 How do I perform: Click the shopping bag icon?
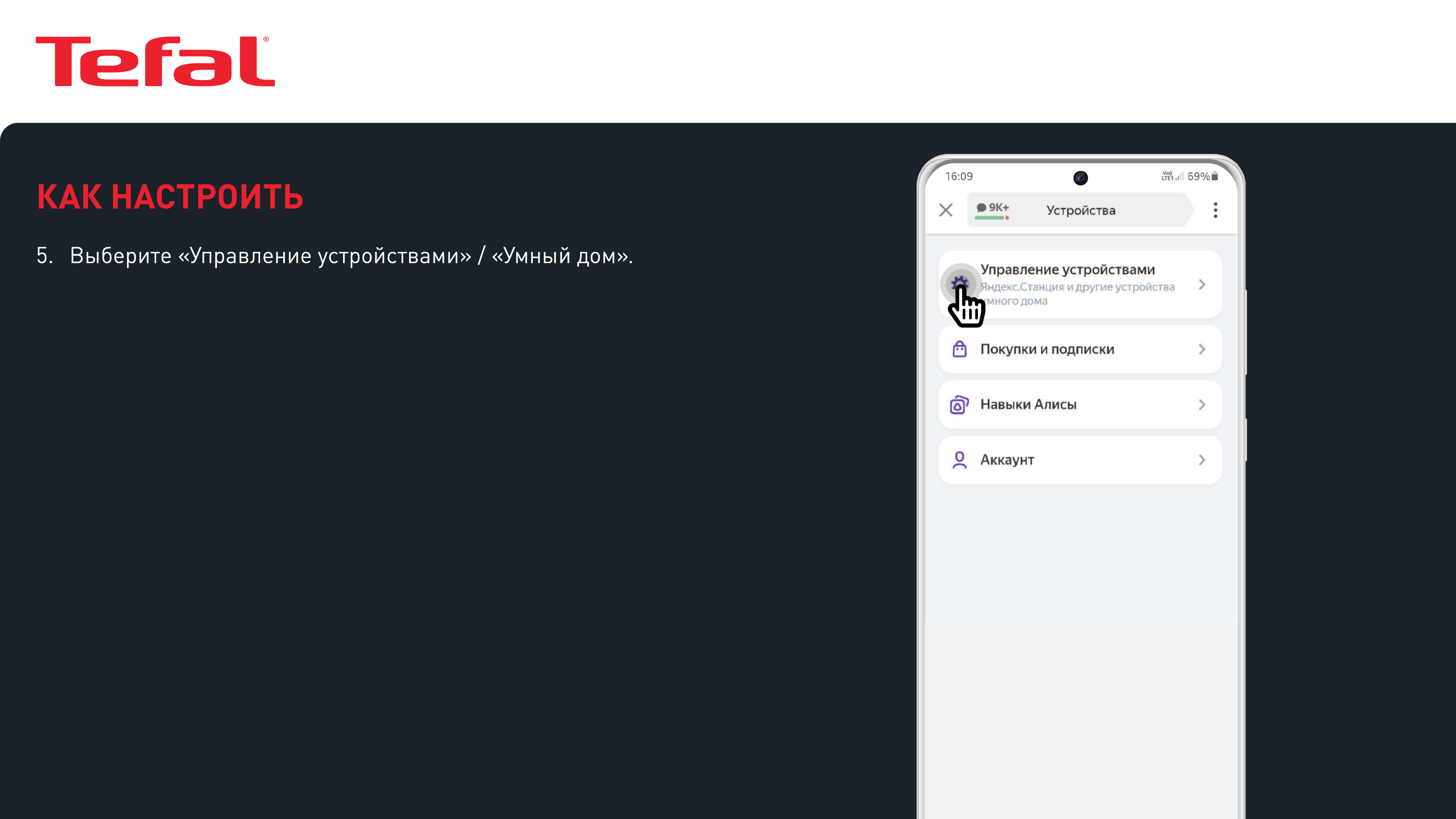(959, 349)
